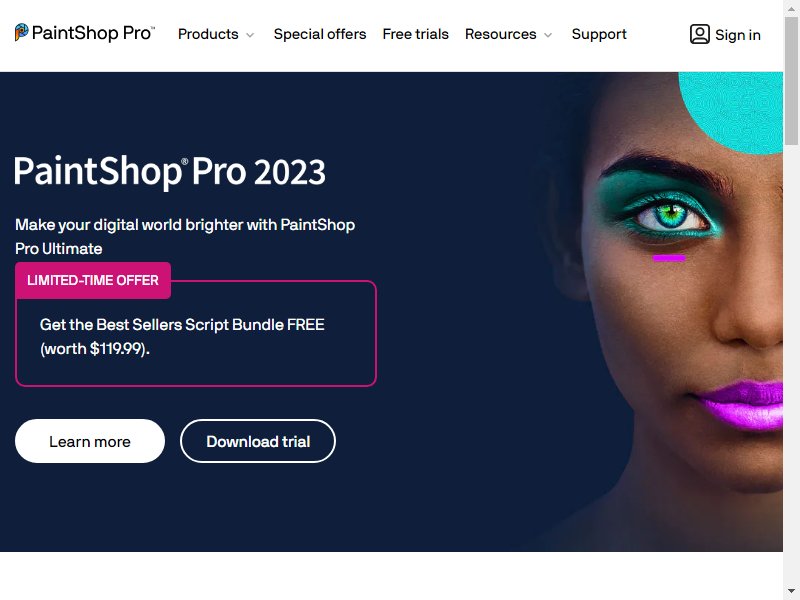Click the PaintShop Pro logo icon
800x600 pixels.
[21, 32]
